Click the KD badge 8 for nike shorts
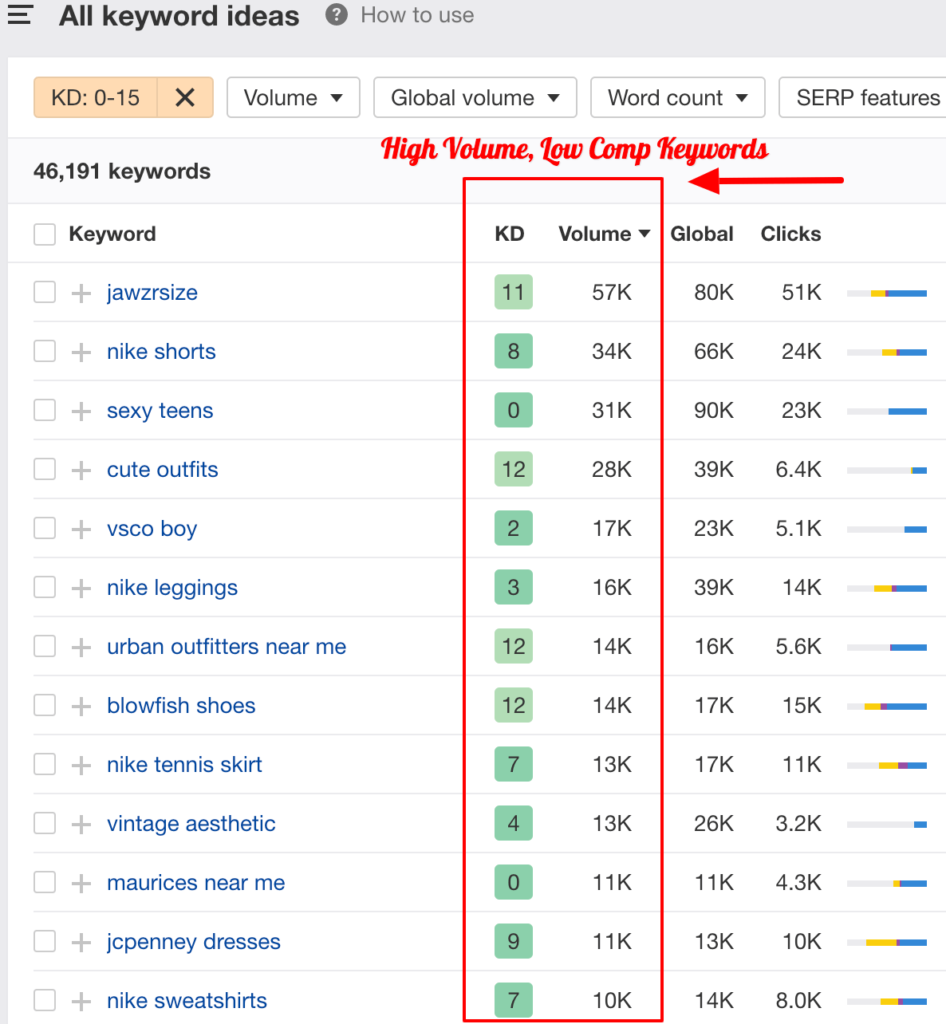 pyautogui.click(x=513, y=351)
